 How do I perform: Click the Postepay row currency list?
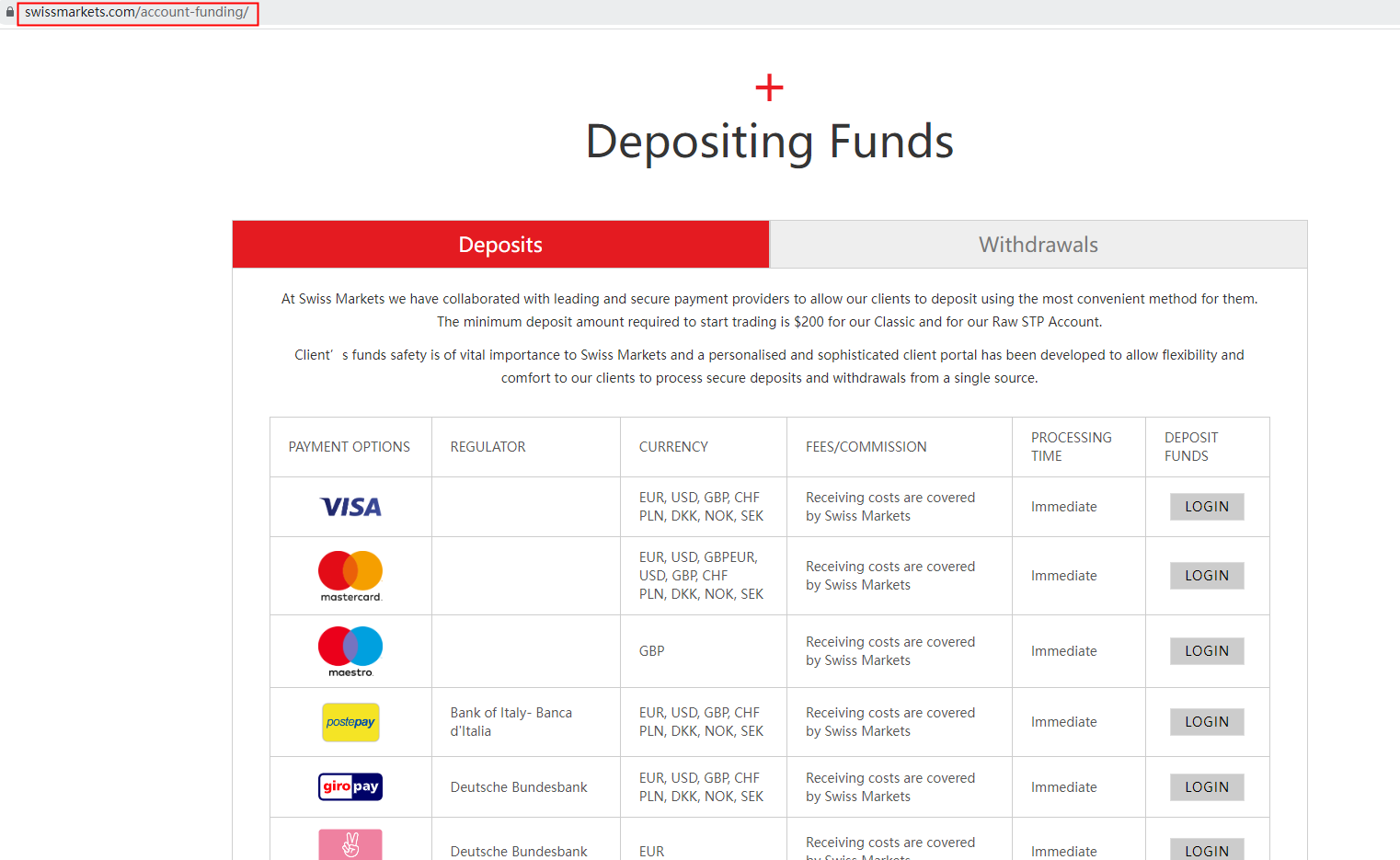point(701,722)
